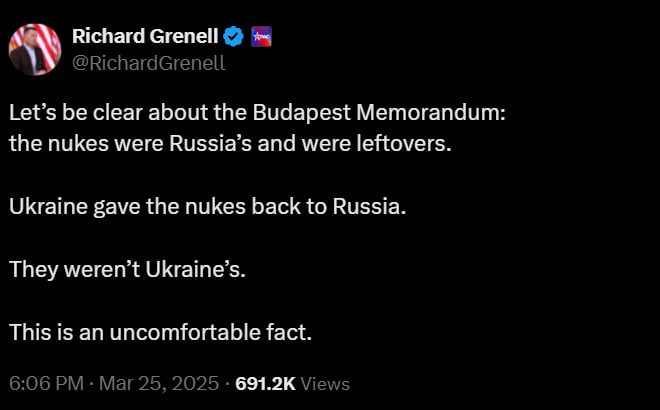This screenshot has height=410, width=660.
Task: Click the display name Richard Grenell
Action: click(x=144, y=38)
